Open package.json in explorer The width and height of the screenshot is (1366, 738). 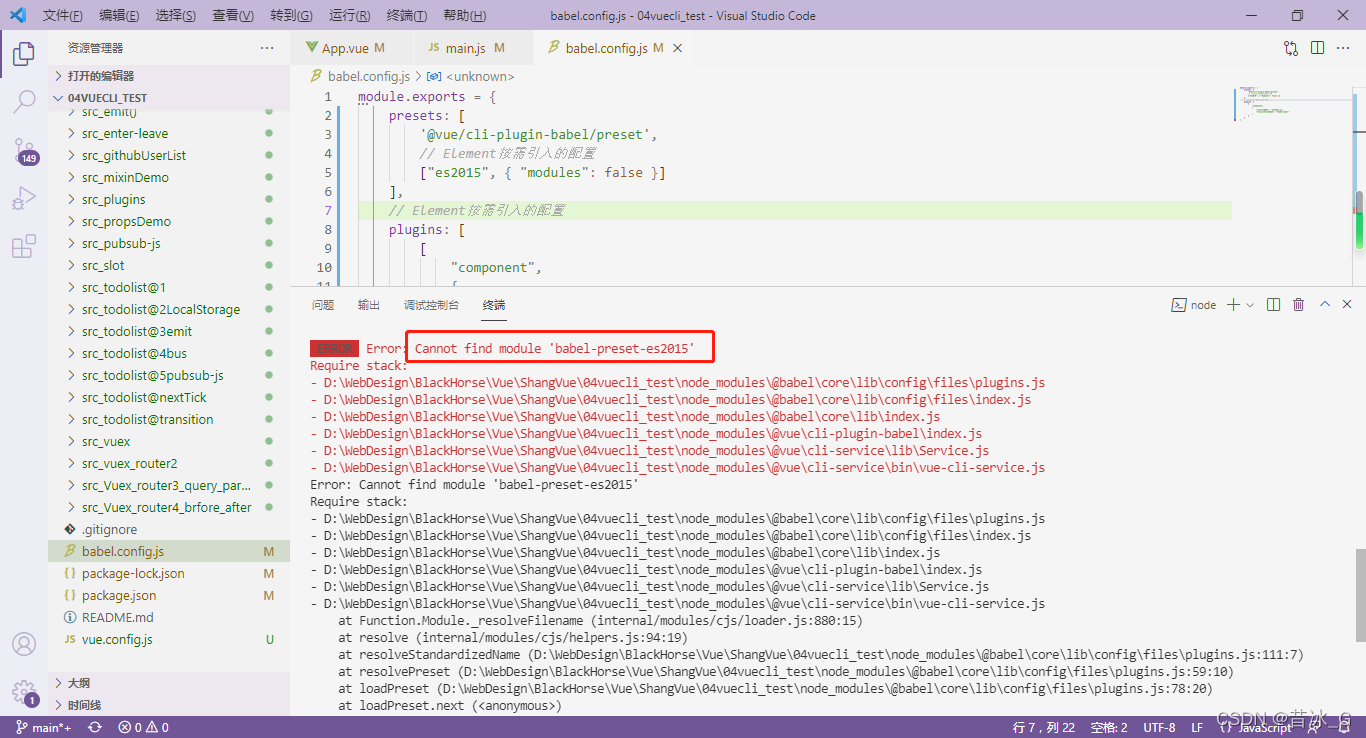[x=169, y=595]
